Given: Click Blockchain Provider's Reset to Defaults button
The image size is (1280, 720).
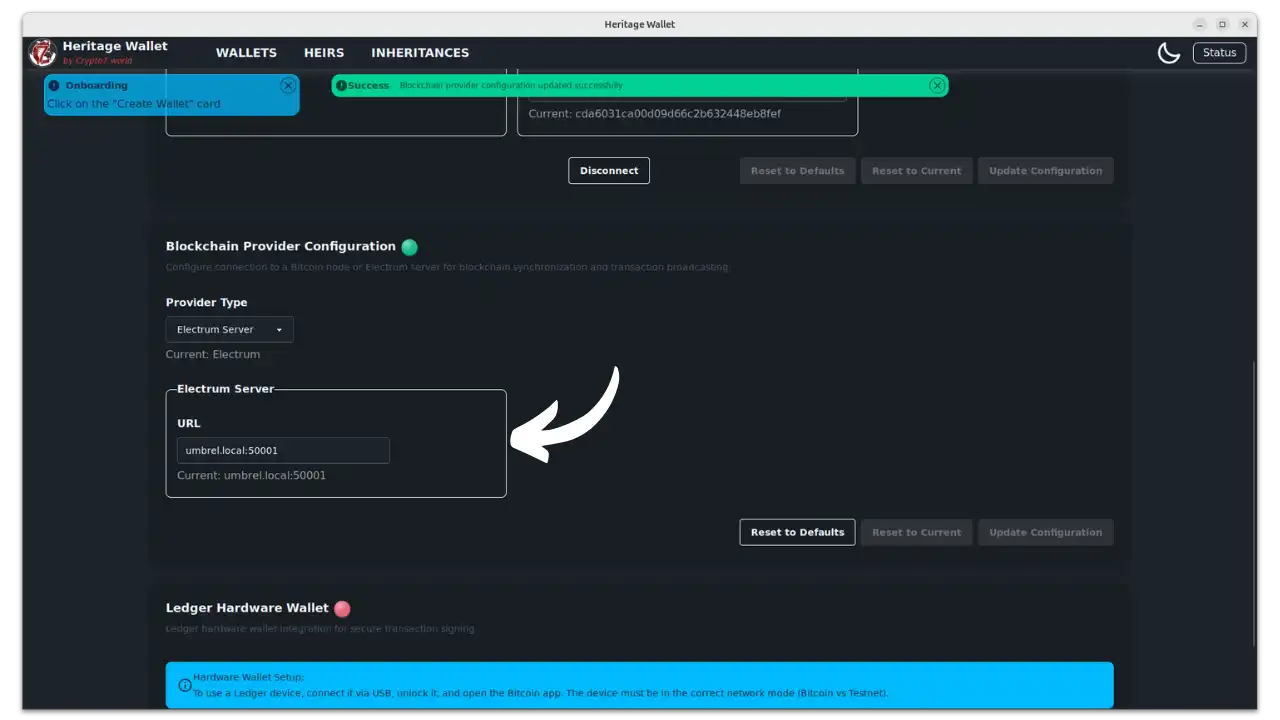Looking at the screenshot, I should click(x=797, y=532).
